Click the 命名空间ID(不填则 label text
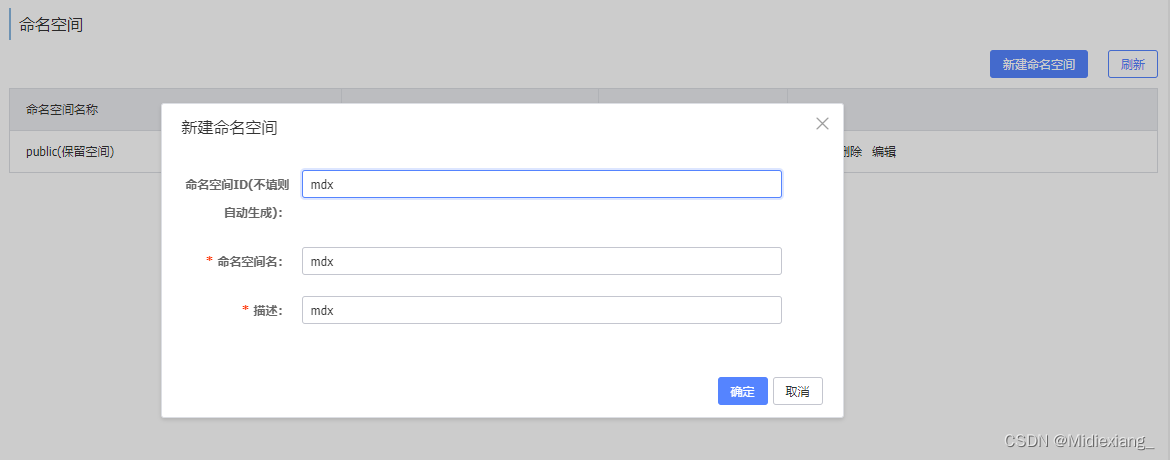1170x460 pixels. point(237,184)
